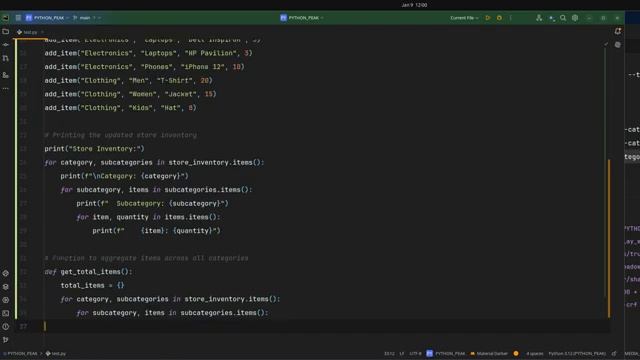Image resolution: width=640 pixels, height=360 pixels.
Task: Click the add_item "iPhone 12" line
Action: [144, 67]
